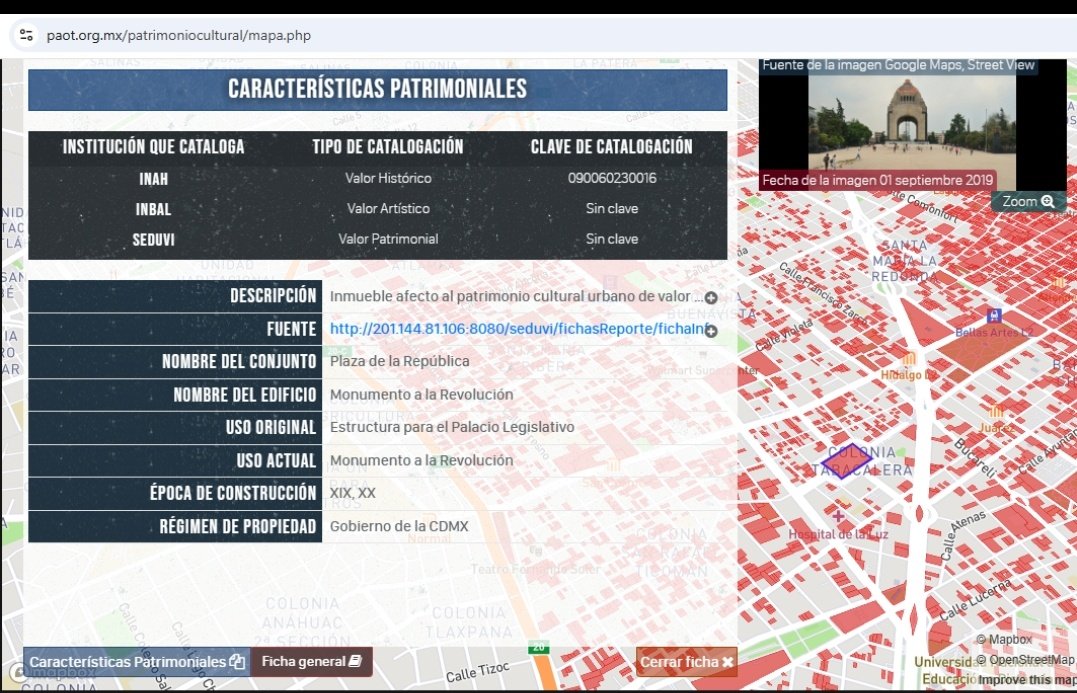Click Sin clave in the INBAL row
The image size is (1077, 693).
pos(611,208)
